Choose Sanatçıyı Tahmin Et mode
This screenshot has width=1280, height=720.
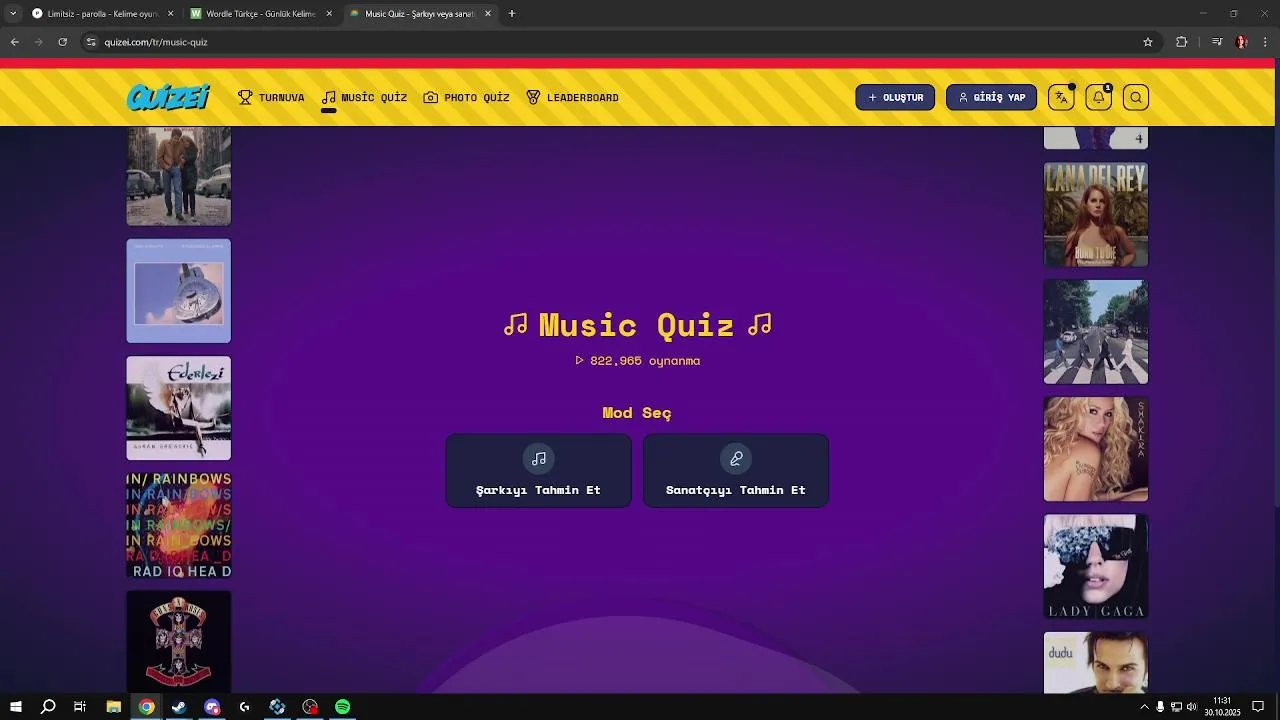[736, 471]
